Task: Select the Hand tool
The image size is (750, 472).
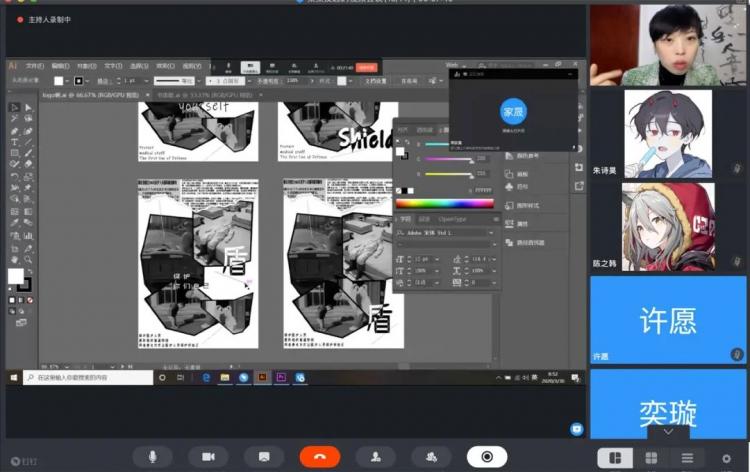Action: [x=14, y=260]
